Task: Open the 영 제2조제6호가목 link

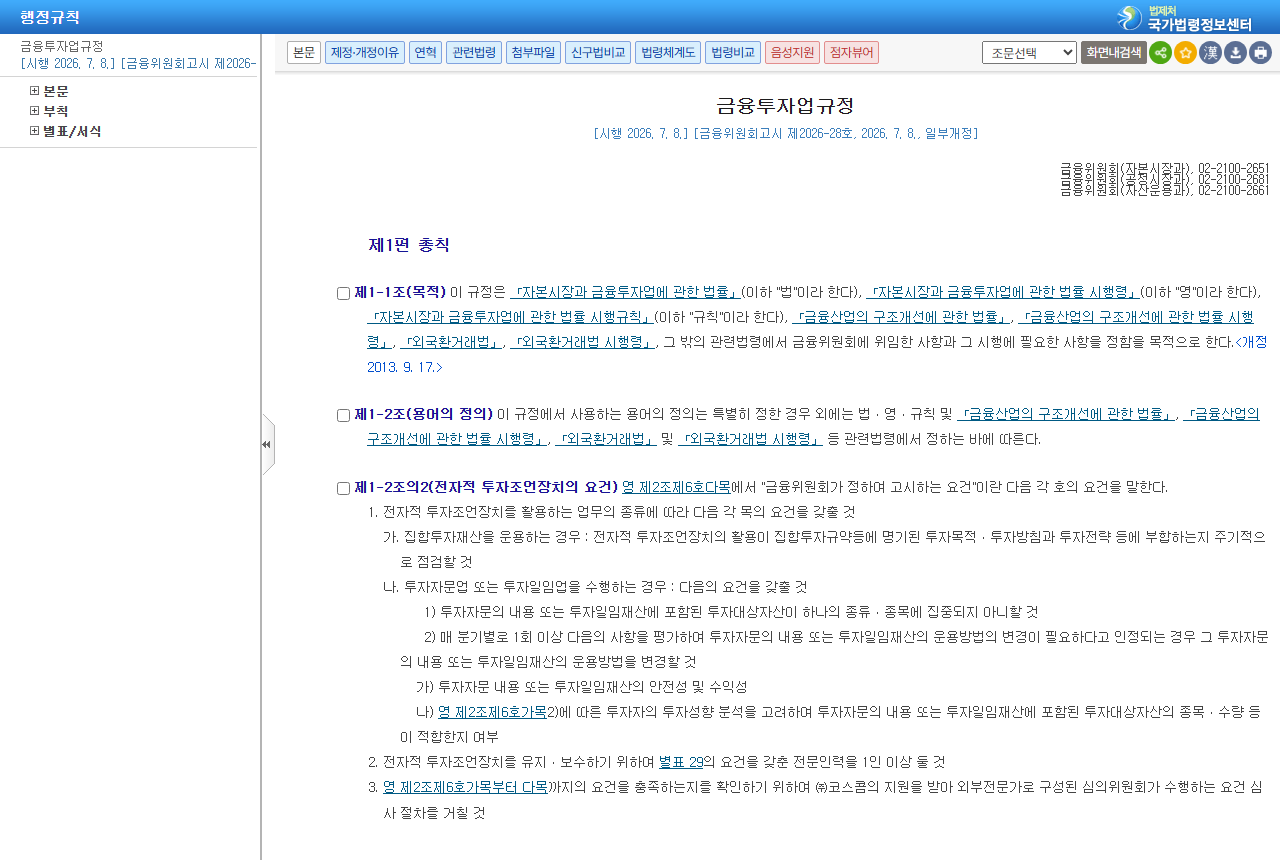Action: click(492, 712)
